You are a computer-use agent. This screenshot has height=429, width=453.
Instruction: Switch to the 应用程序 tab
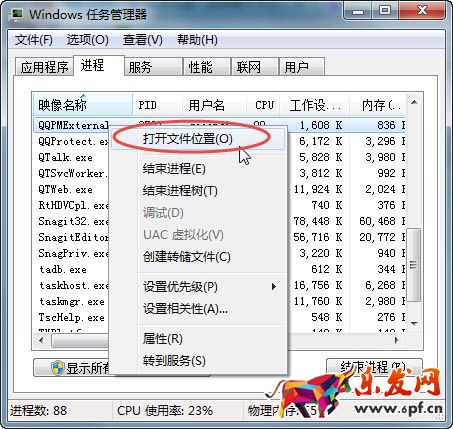(x=44, y=67)
